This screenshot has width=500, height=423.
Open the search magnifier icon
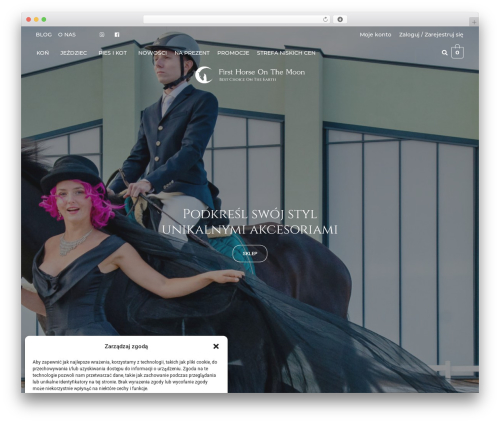444,53
